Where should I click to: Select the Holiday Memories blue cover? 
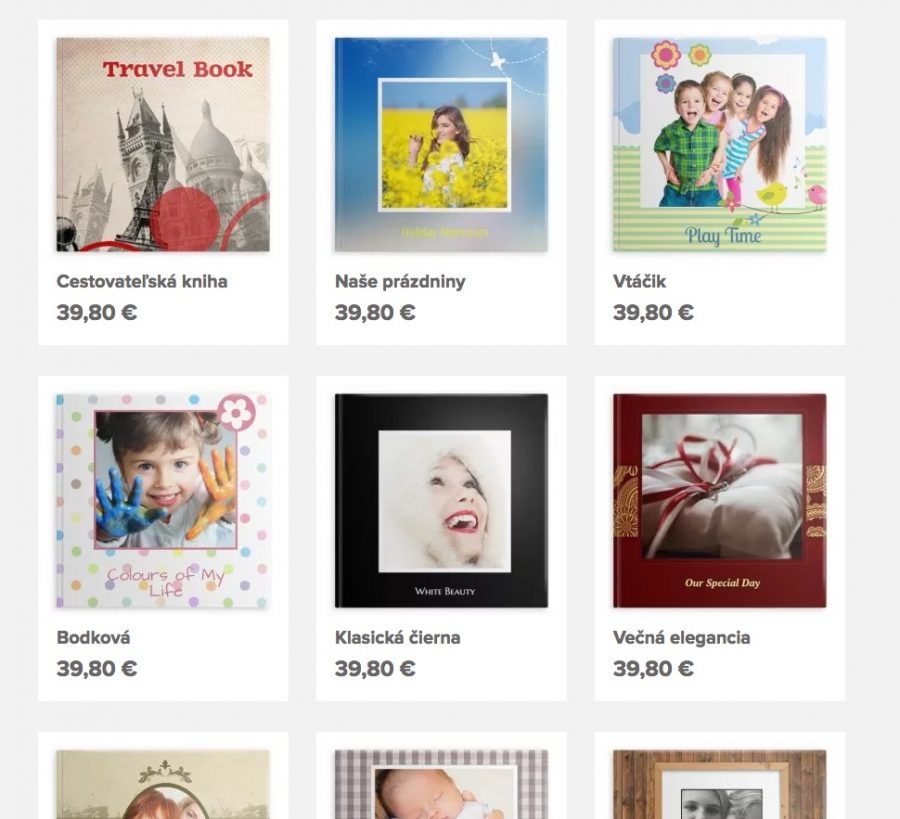441,145
